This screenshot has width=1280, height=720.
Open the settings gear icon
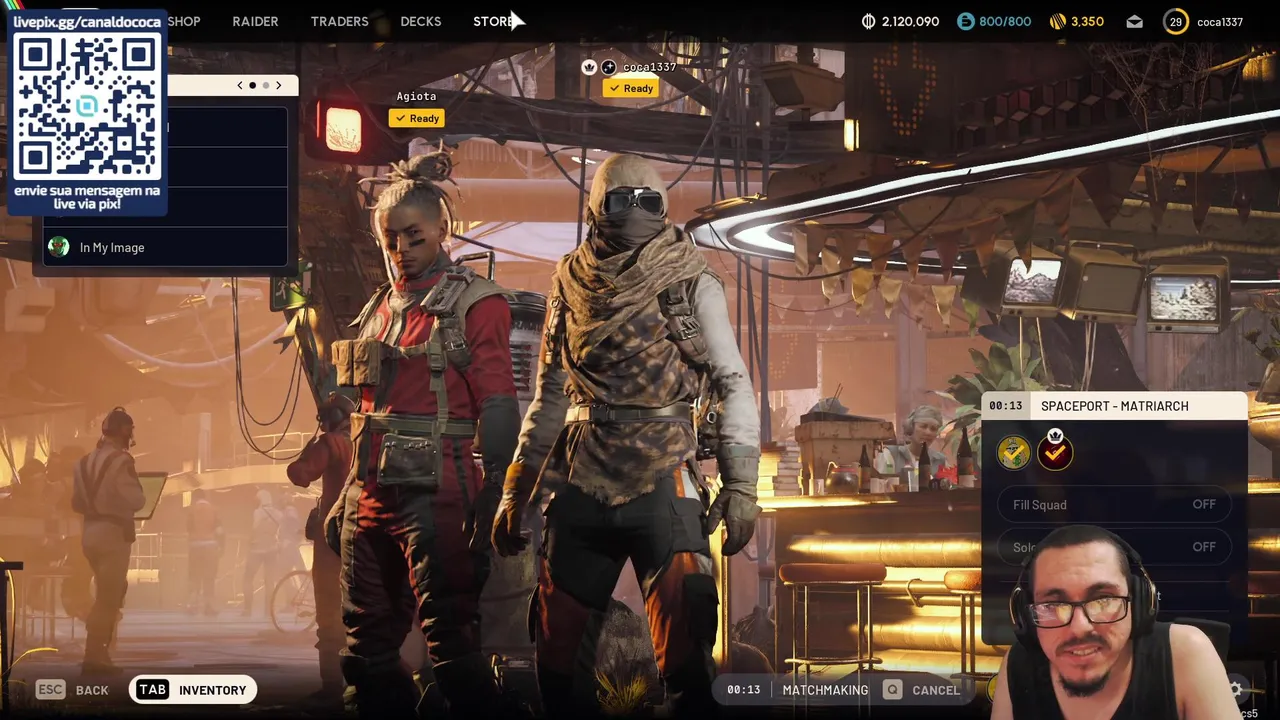click(x=1236, y=689)
